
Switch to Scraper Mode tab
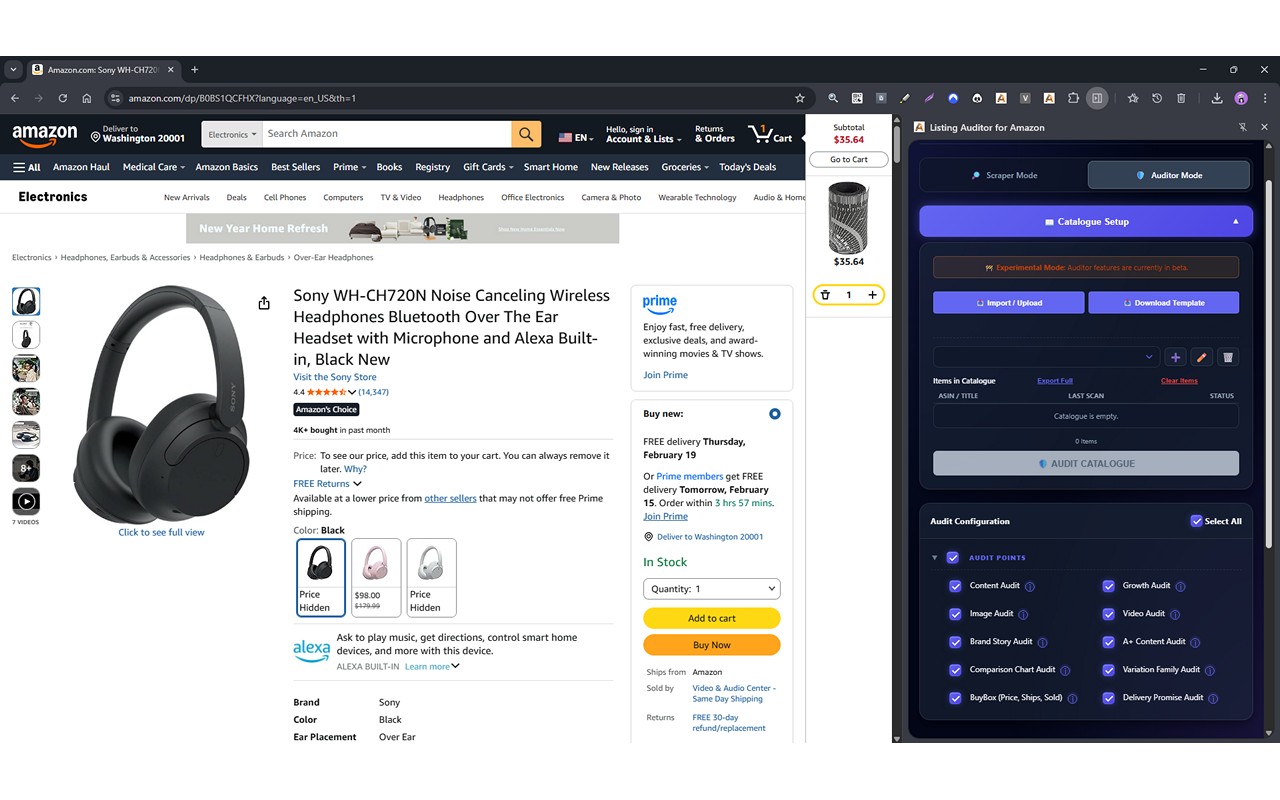1004,175
